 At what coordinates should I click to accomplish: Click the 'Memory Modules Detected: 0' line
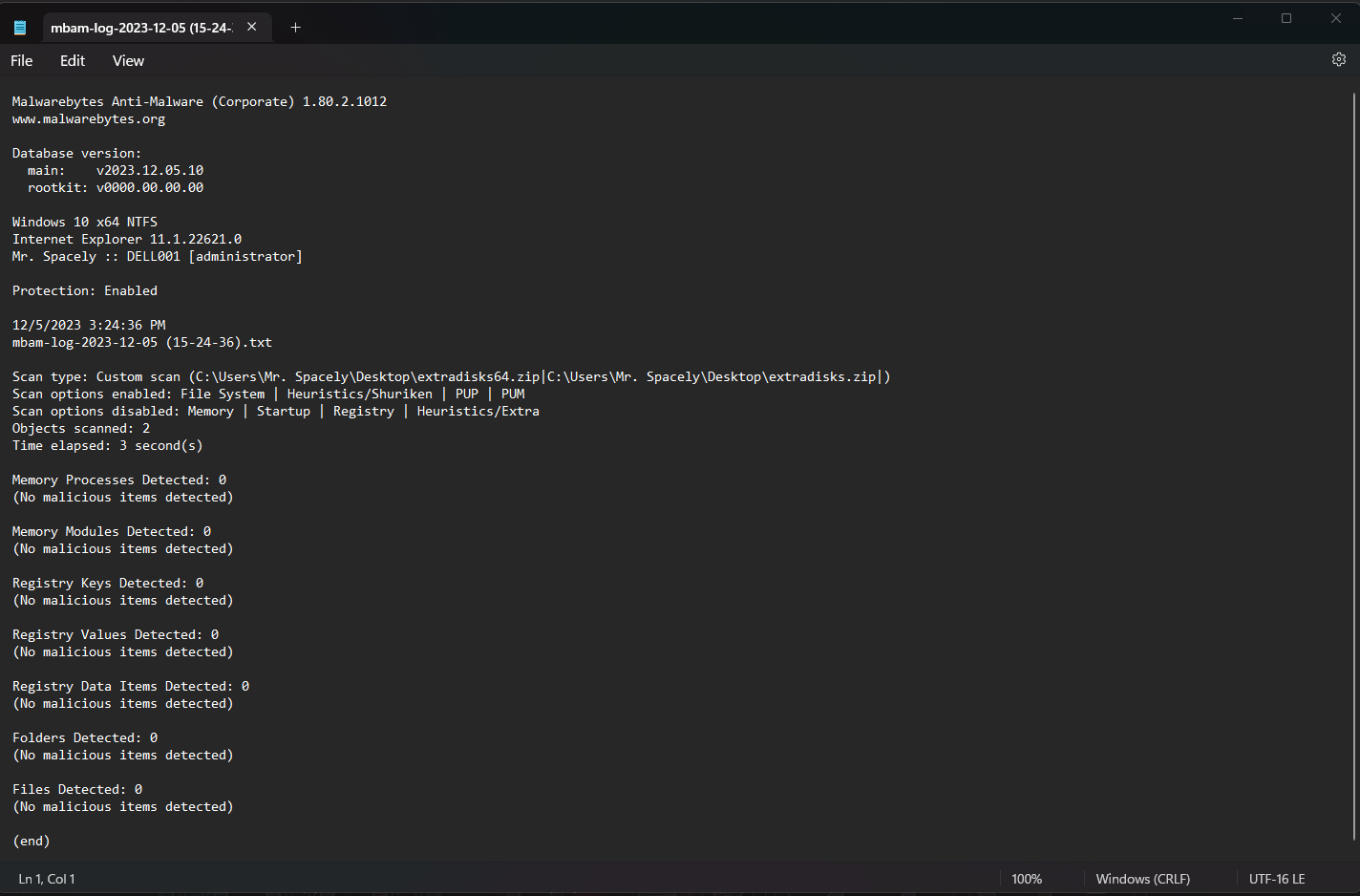[x=112, y=531]
